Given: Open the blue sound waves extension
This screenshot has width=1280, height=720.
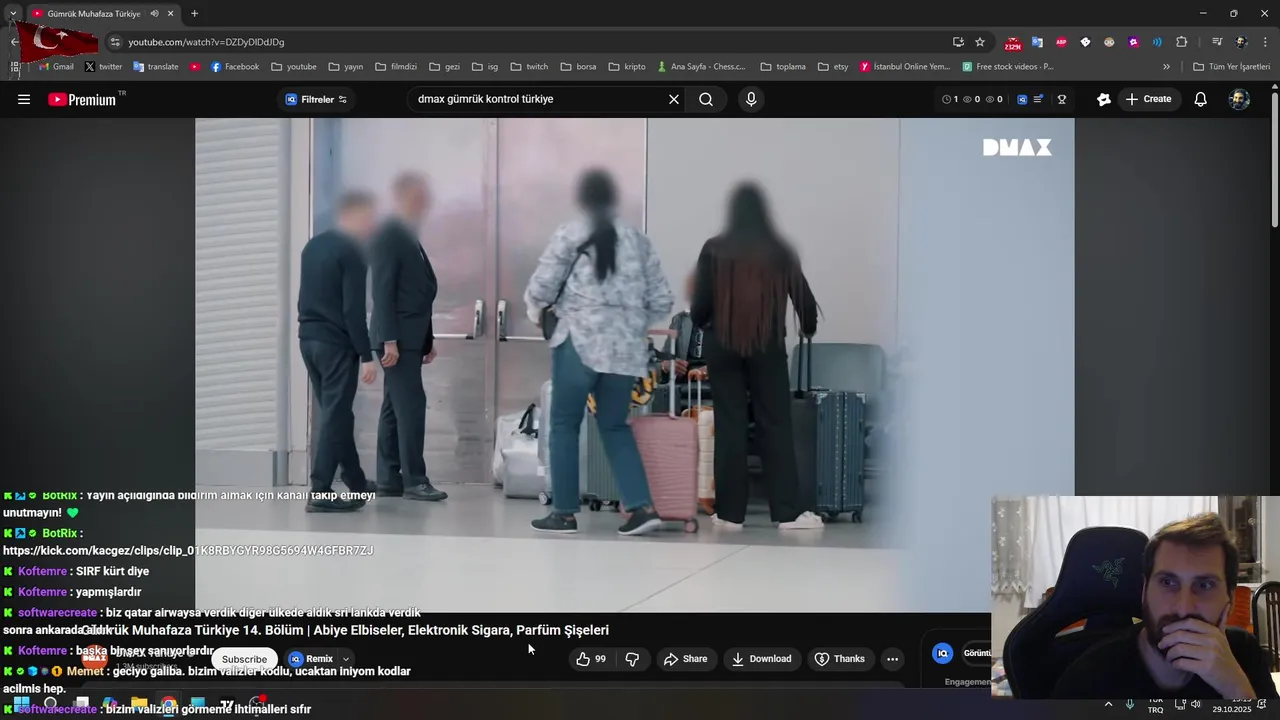Looking at the screenshot, I should pos(1157,42).
